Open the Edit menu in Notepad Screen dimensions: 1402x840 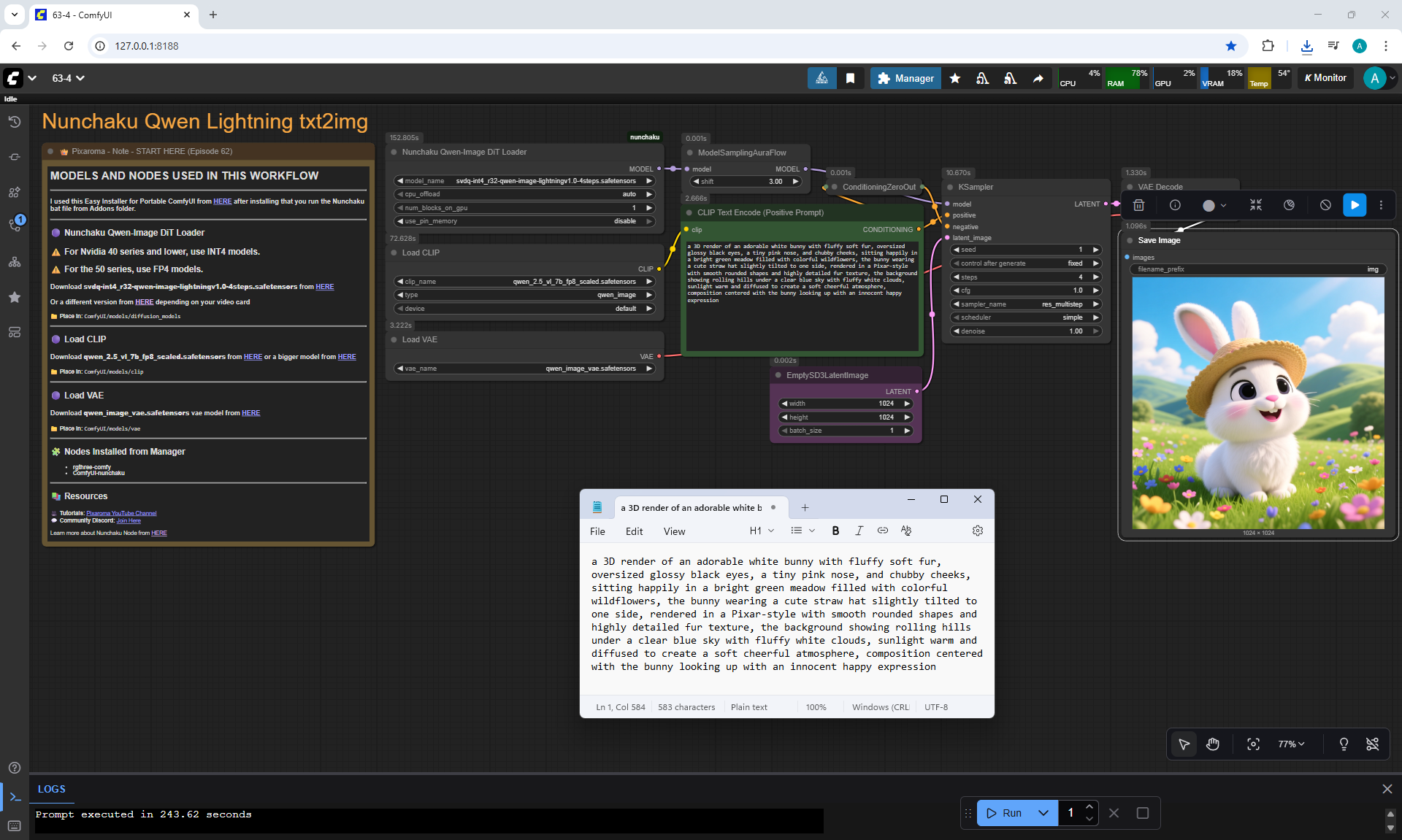634,531
